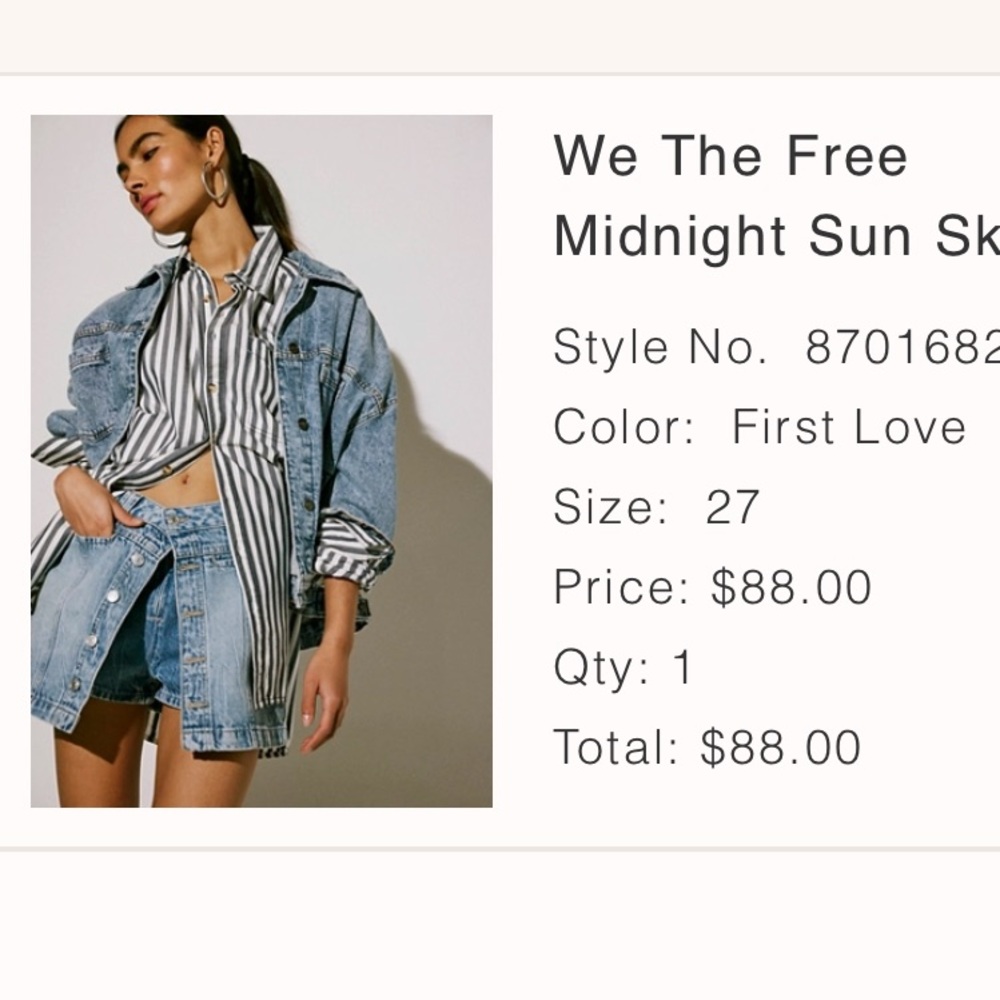The height and width of the screenshot is (1000, 1000).
Task: Click the "Size:" label
Action: [x=611, y=508]
